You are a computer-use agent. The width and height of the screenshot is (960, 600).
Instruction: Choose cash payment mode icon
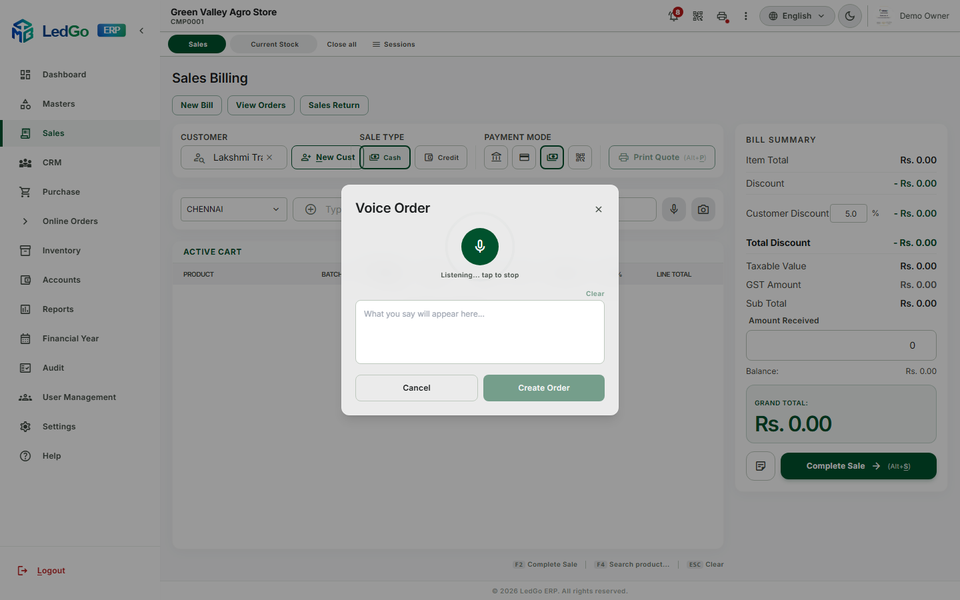(x=552, y=157)
